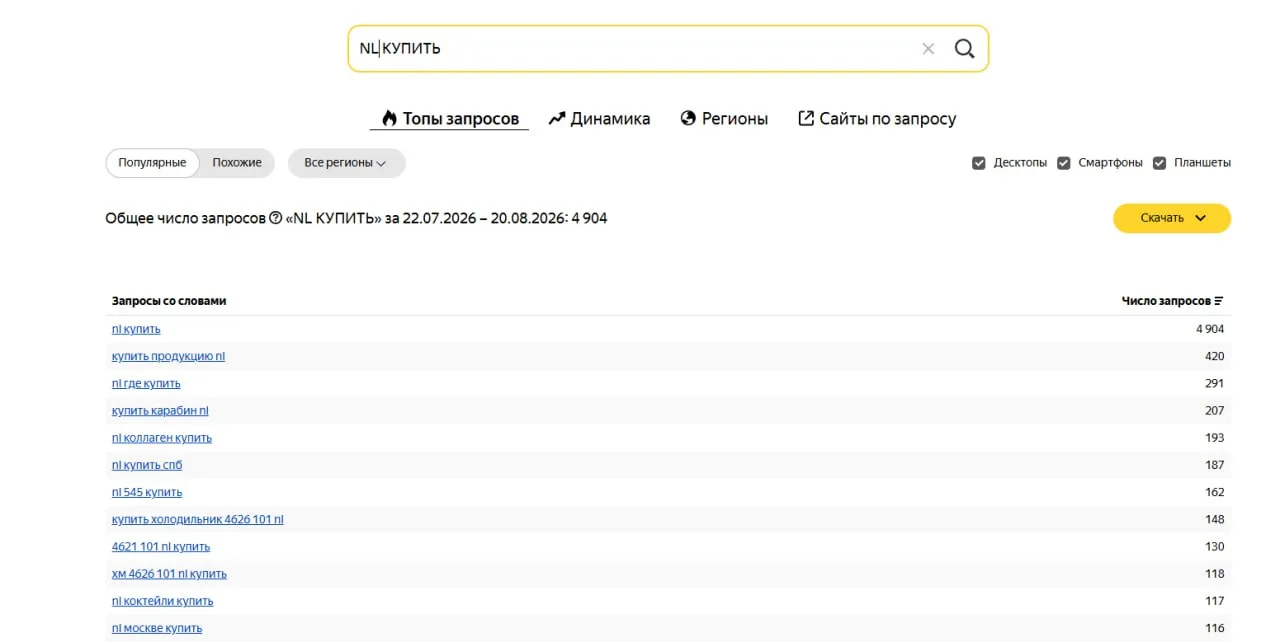Click the magnifying glass search icon
The height and width of the screenshot is (642, 1280).
click(x=964, y=48)
